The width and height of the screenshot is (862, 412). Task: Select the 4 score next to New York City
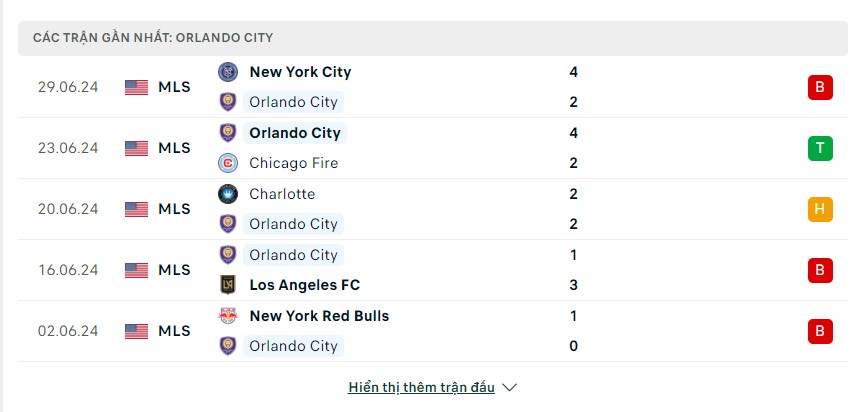point(573,72)
